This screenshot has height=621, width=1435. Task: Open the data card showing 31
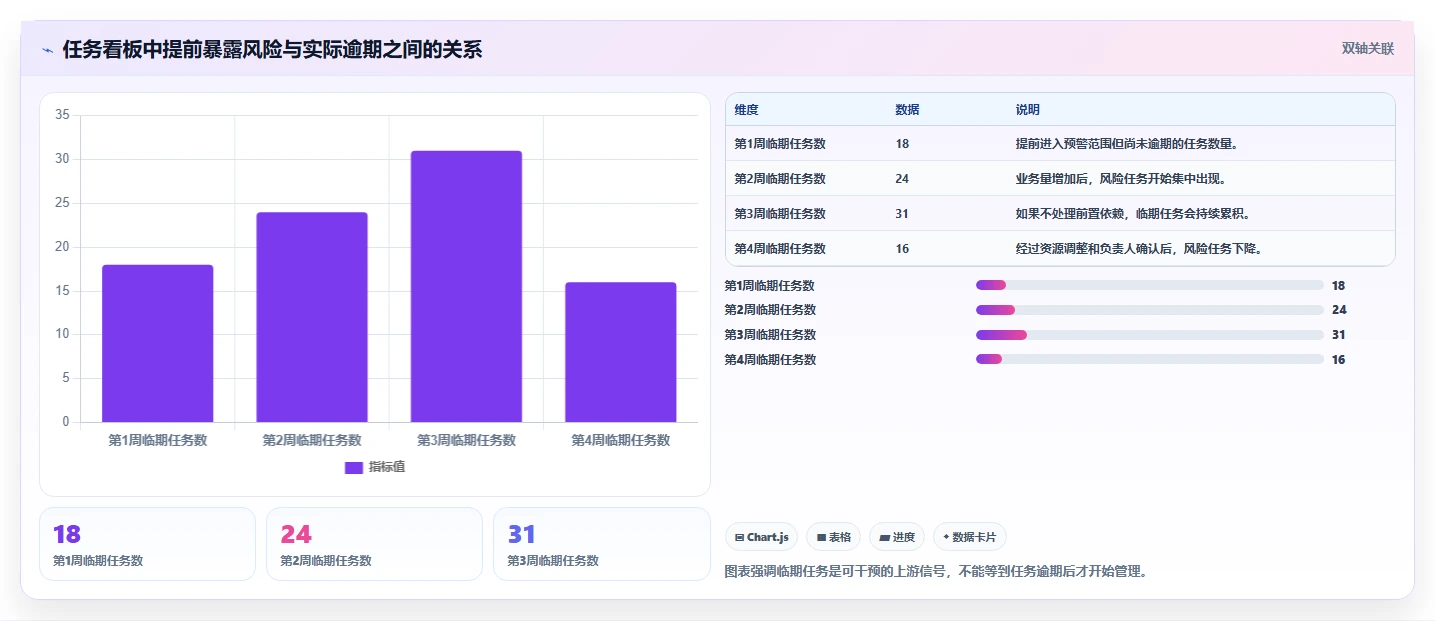(602, 544)
